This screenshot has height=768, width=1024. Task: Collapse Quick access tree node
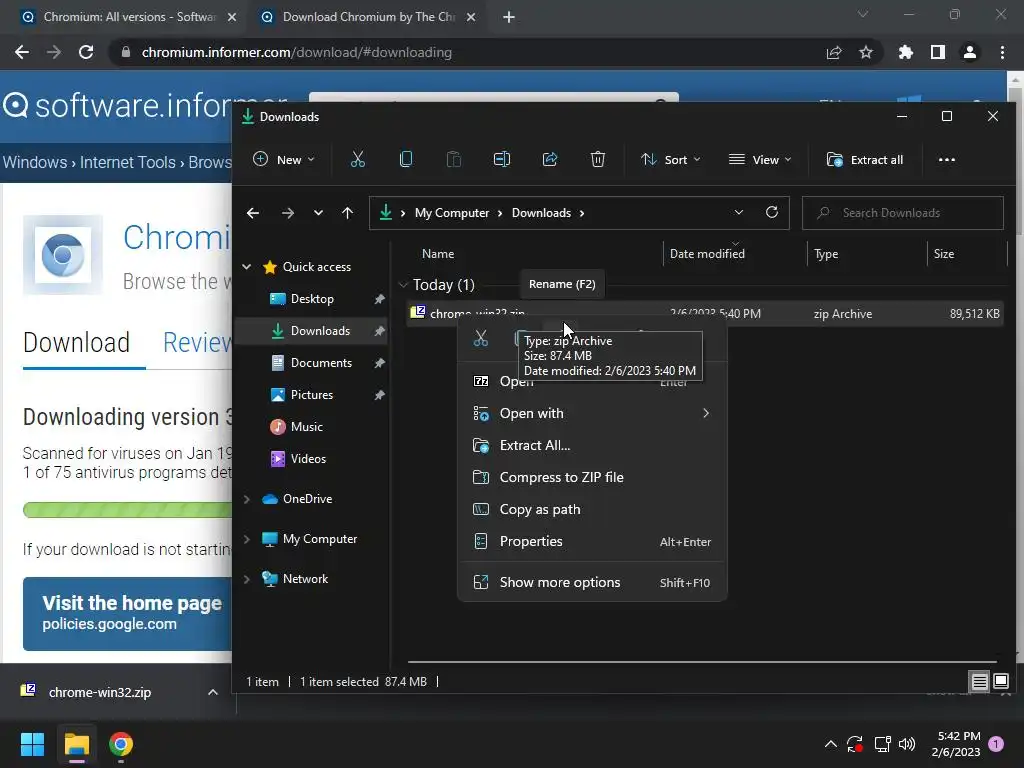(247, 266)
